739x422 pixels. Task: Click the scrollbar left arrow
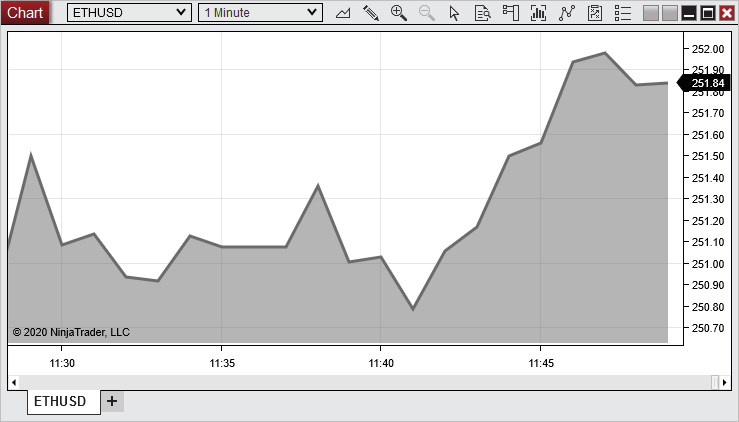click(14, 382)
